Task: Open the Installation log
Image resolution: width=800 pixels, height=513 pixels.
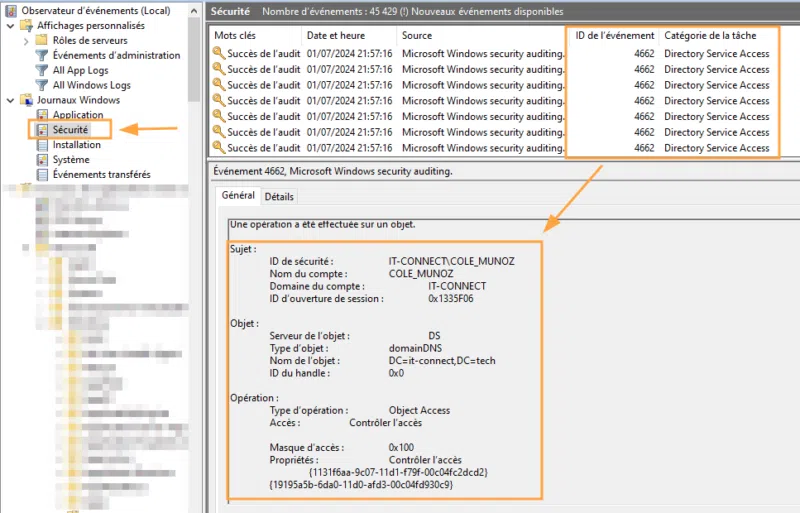Action: (76, 145)
